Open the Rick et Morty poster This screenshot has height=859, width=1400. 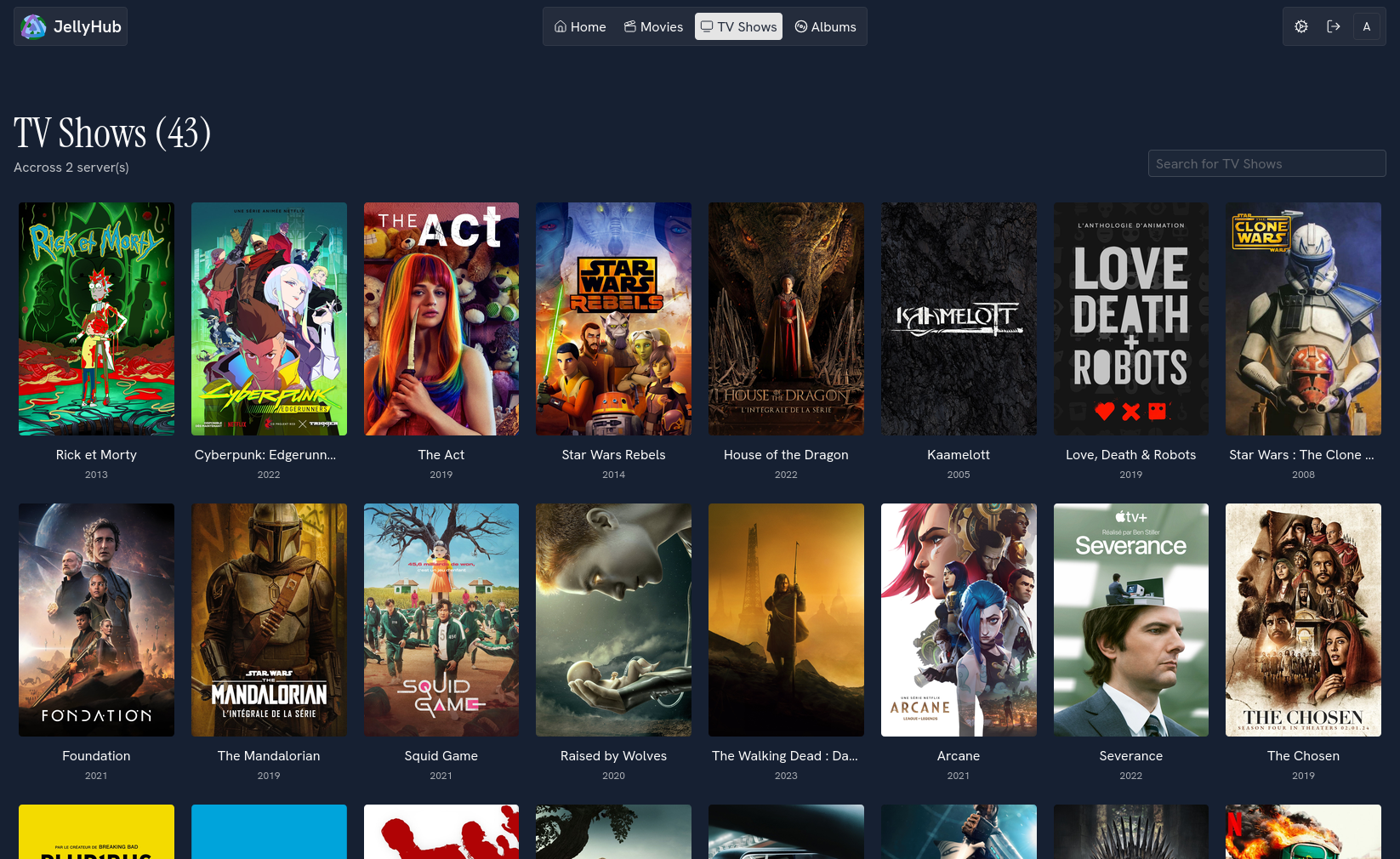tap(96, 319)
